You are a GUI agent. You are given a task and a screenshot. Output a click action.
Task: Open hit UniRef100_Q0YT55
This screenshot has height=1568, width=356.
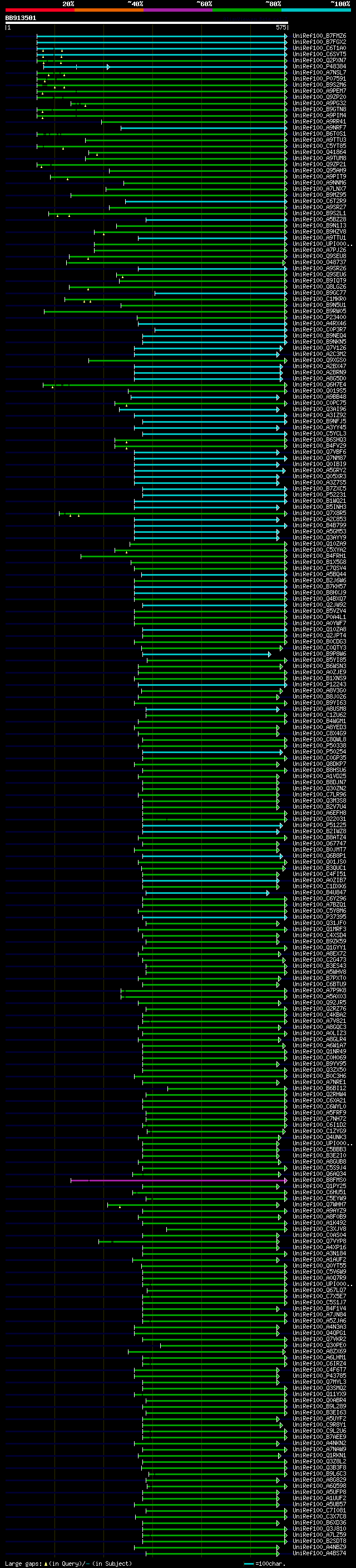(319, 1265)
